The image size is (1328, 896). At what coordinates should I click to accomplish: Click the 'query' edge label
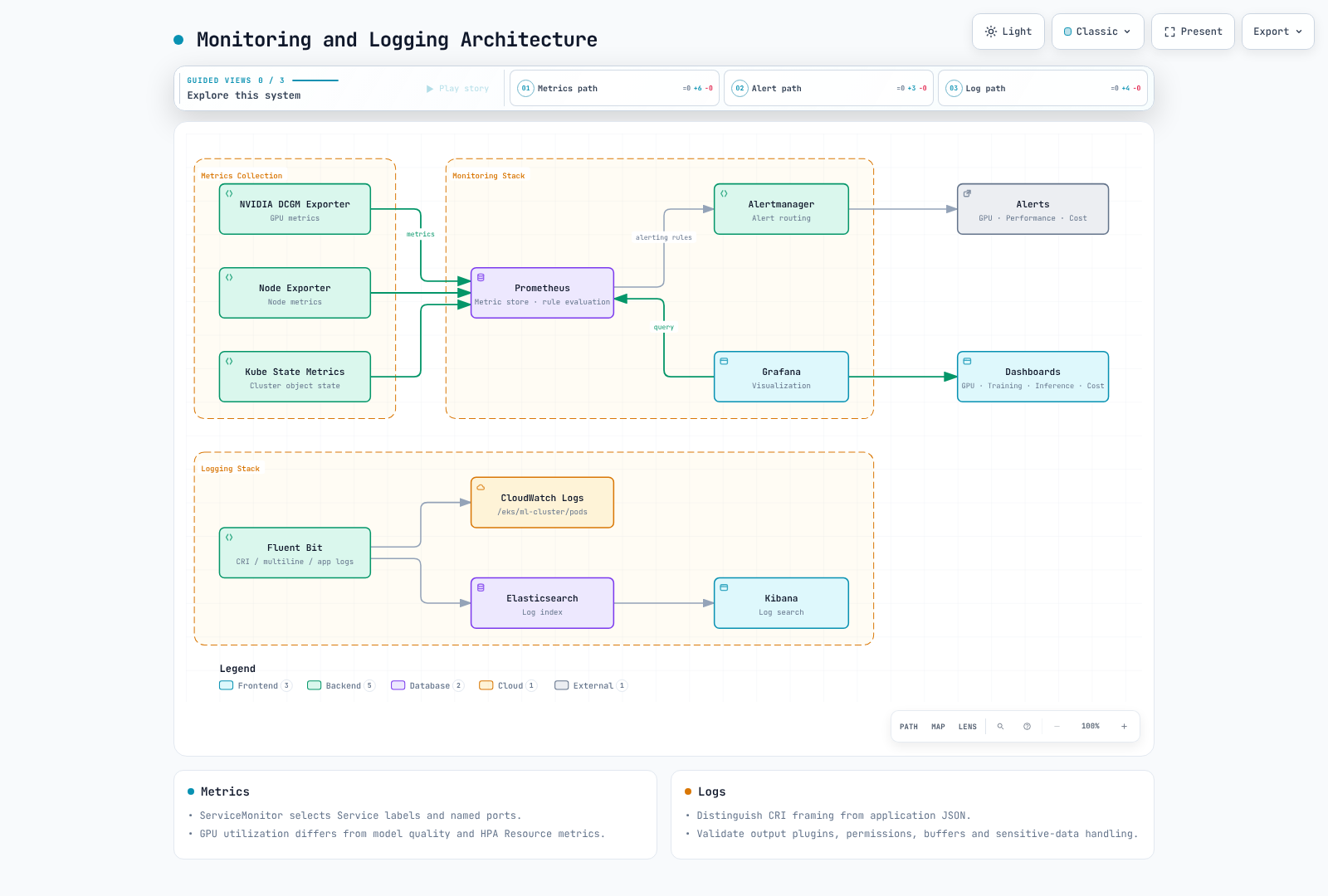(664, 327)
